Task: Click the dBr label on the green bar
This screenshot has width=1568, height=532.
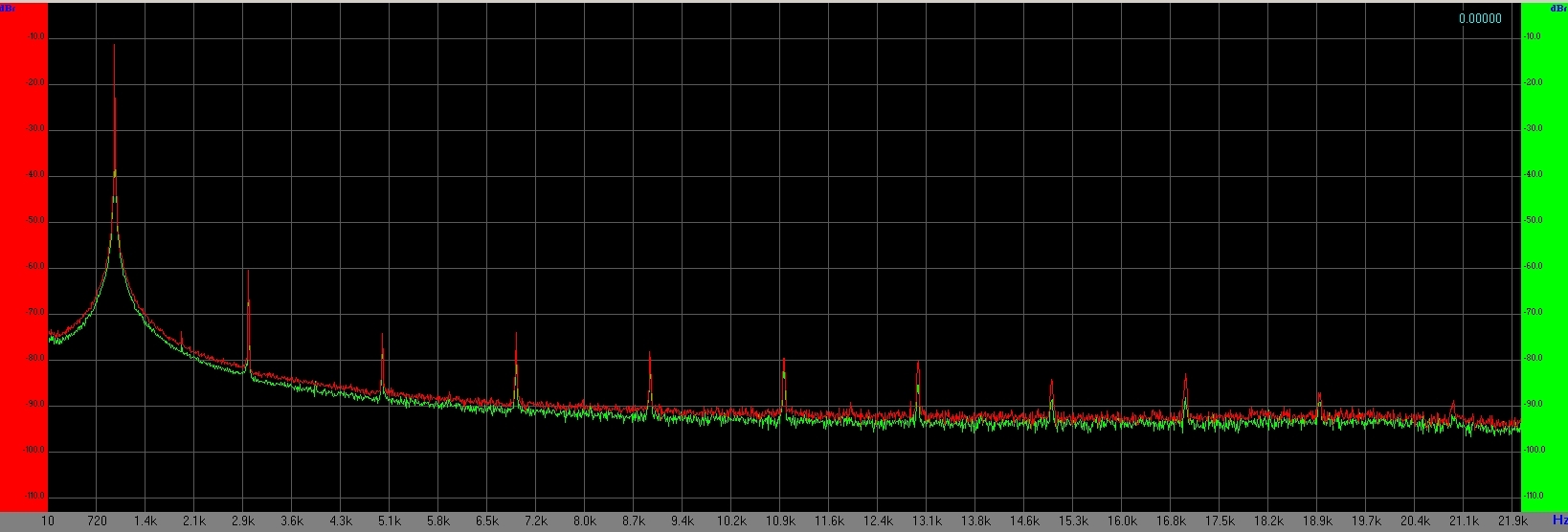Action: (x=1558, y=9)
